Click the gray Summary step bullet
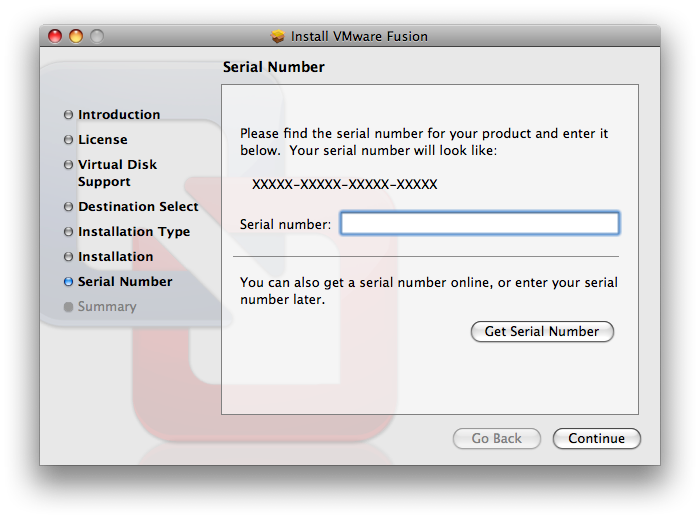This screenshot has width=700, height=520. coord(68,307)
